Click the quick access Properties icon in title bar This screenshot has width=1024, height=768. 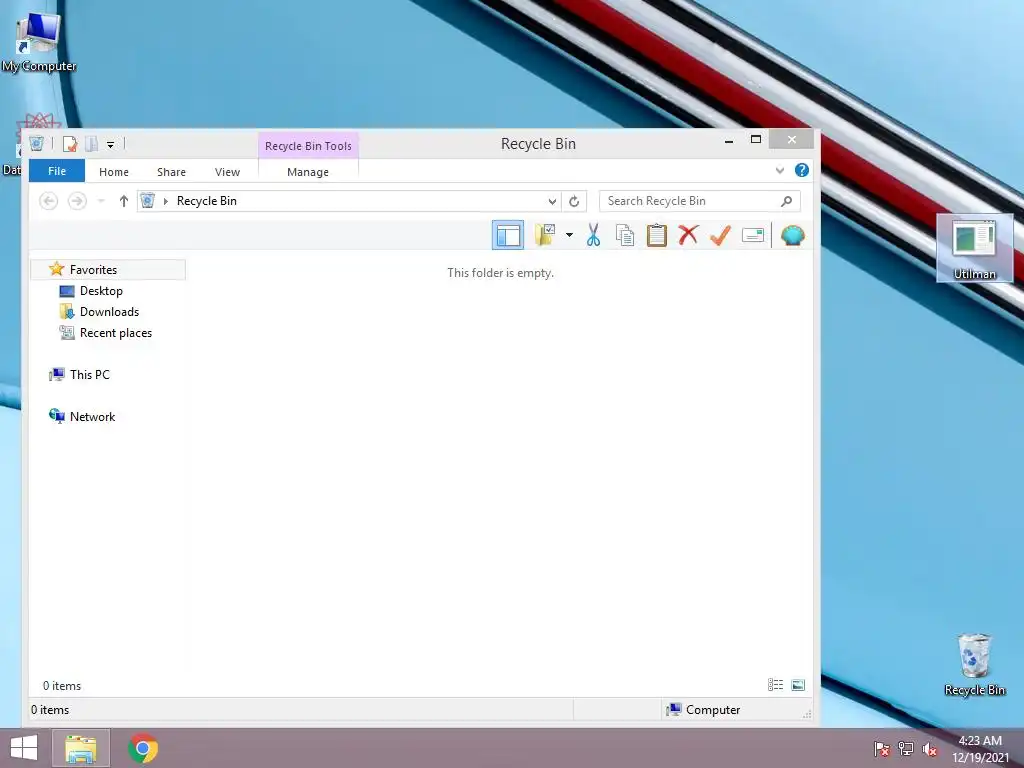pos(70,144)
